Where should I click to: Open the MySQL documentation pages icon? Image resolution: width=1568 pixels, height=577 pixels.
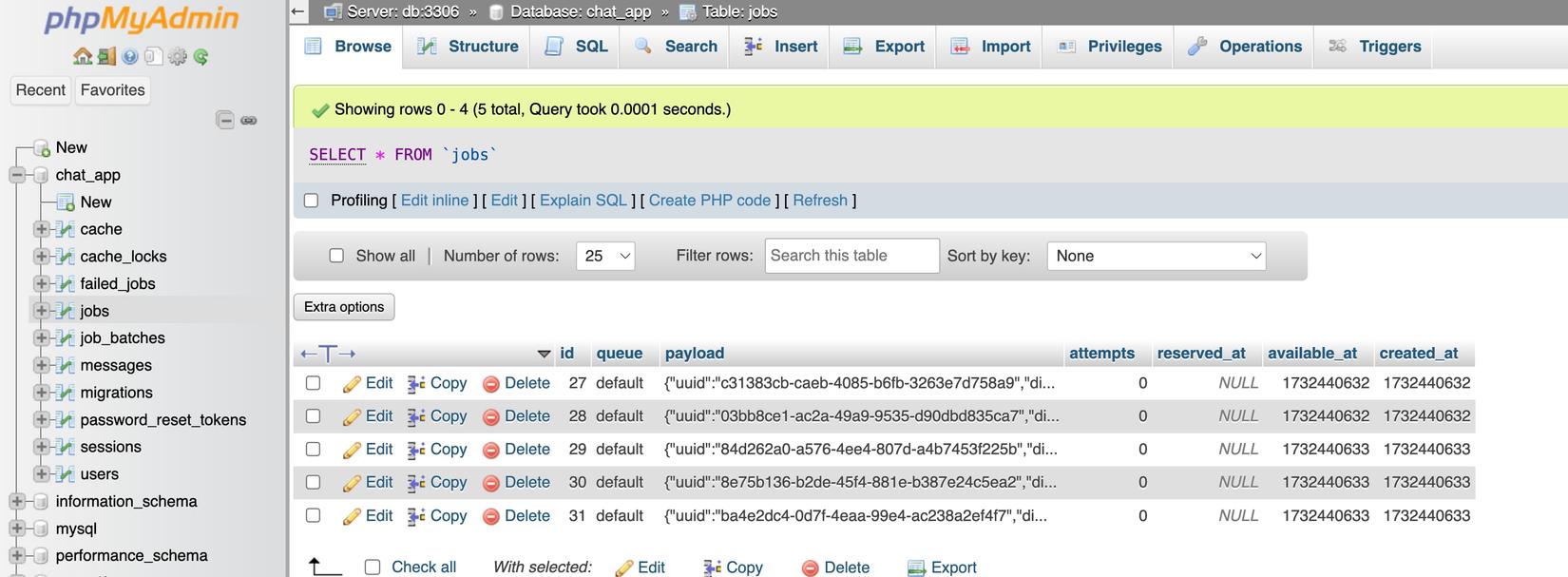tap(154, 57)
